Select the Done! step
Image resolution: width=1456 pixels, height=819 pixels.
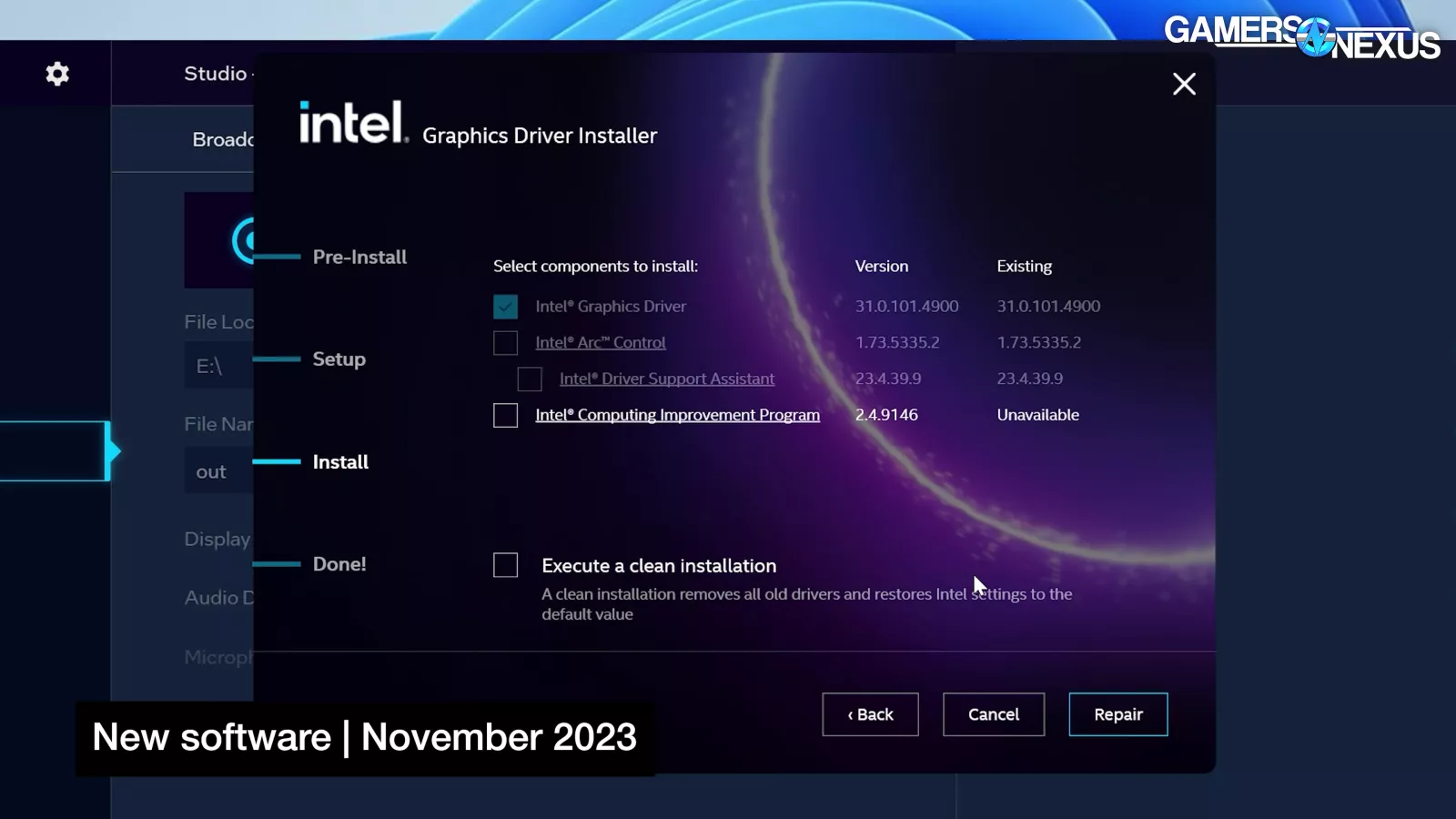(339, 564)
